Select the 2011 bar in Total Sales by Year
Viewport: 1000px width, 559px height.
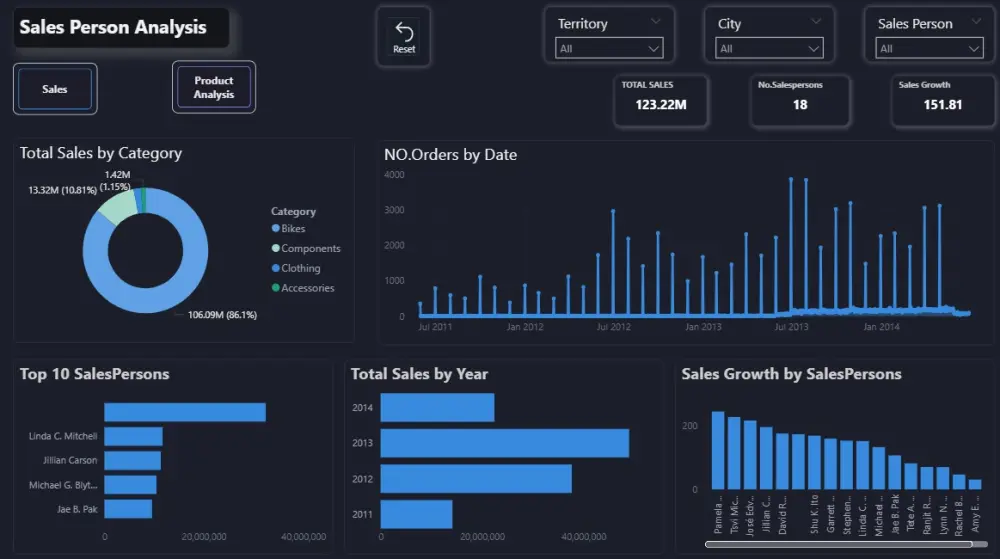click(x=416, y=514)
